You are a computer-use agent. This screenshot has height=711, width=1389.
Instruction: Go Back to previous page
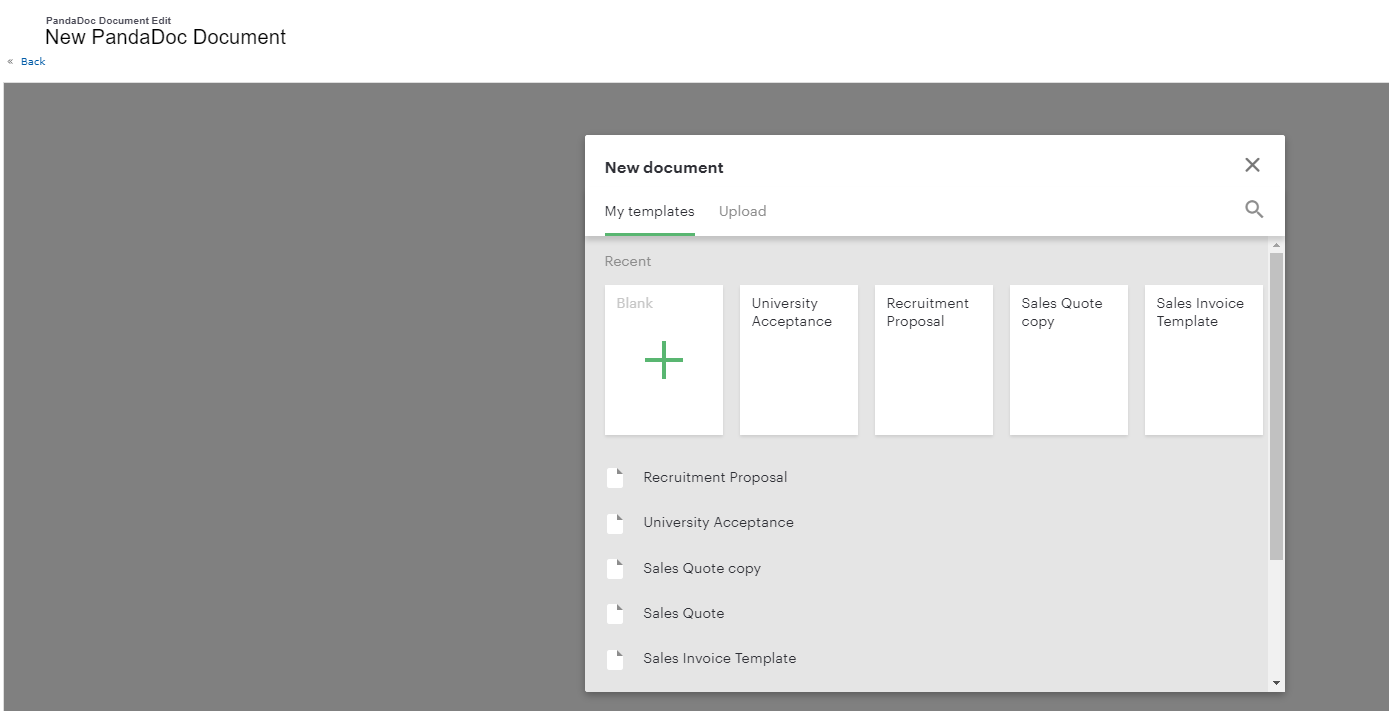coord(33,62)
